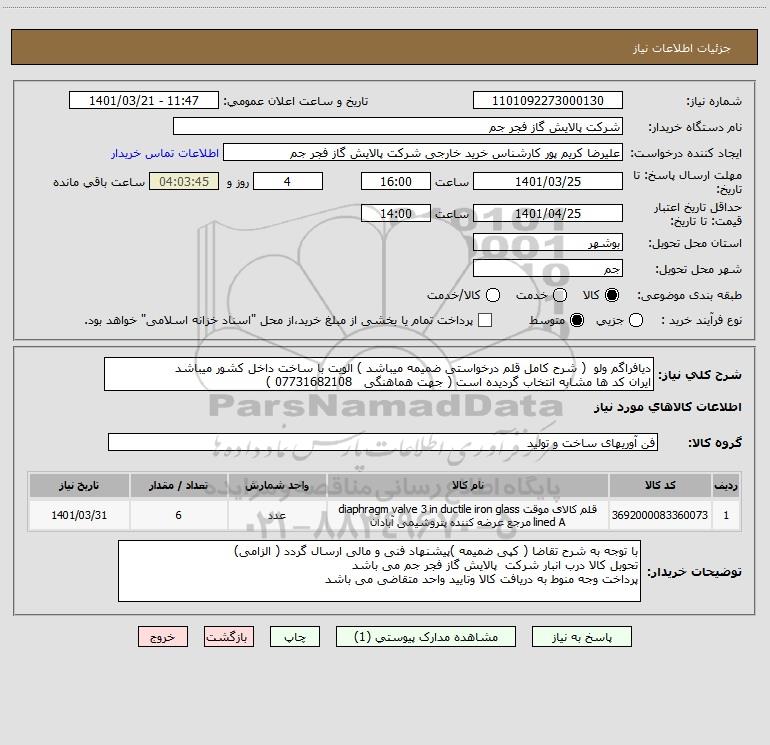
Task: Click the validity time field 14:00
Action: tap(396, 213)
